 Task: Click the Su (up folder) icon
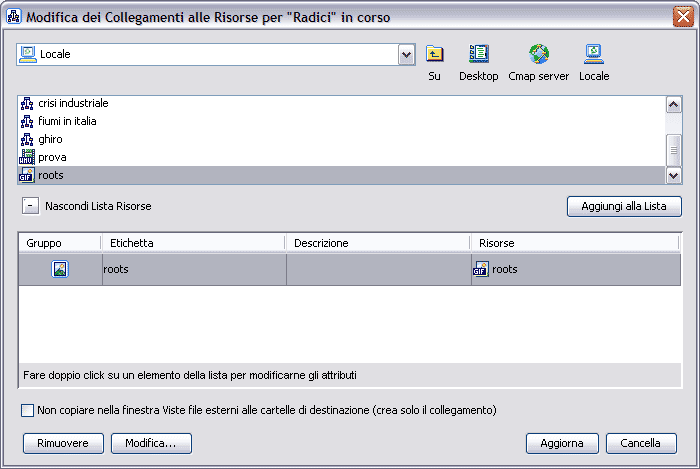[434, 55]
